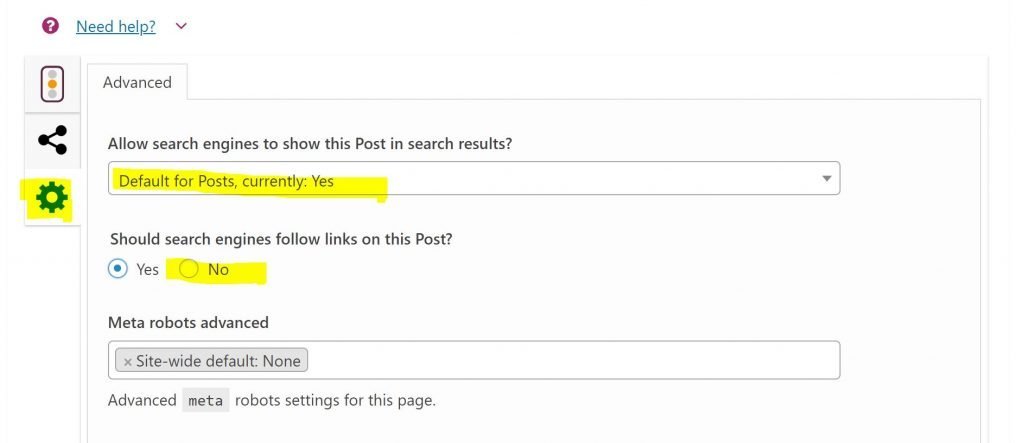This screenshot has height=443, width=1024.
Task: Click the Yes label text next to radio
Action: click(x=148, y=269)
